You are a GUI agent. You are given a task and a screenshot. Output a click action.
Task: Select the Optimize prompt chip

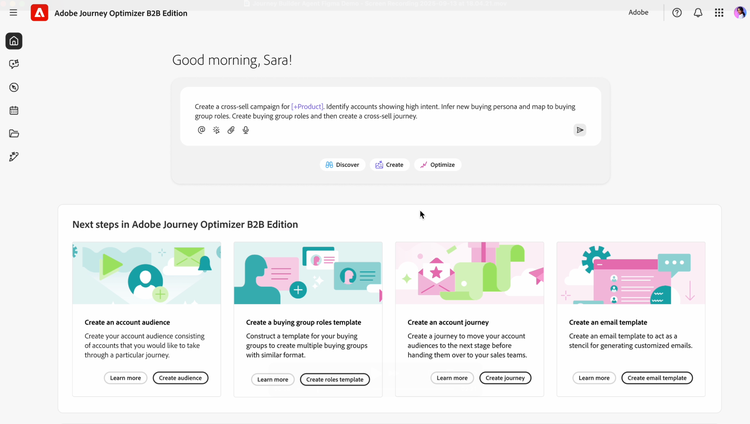click(437, 165)
